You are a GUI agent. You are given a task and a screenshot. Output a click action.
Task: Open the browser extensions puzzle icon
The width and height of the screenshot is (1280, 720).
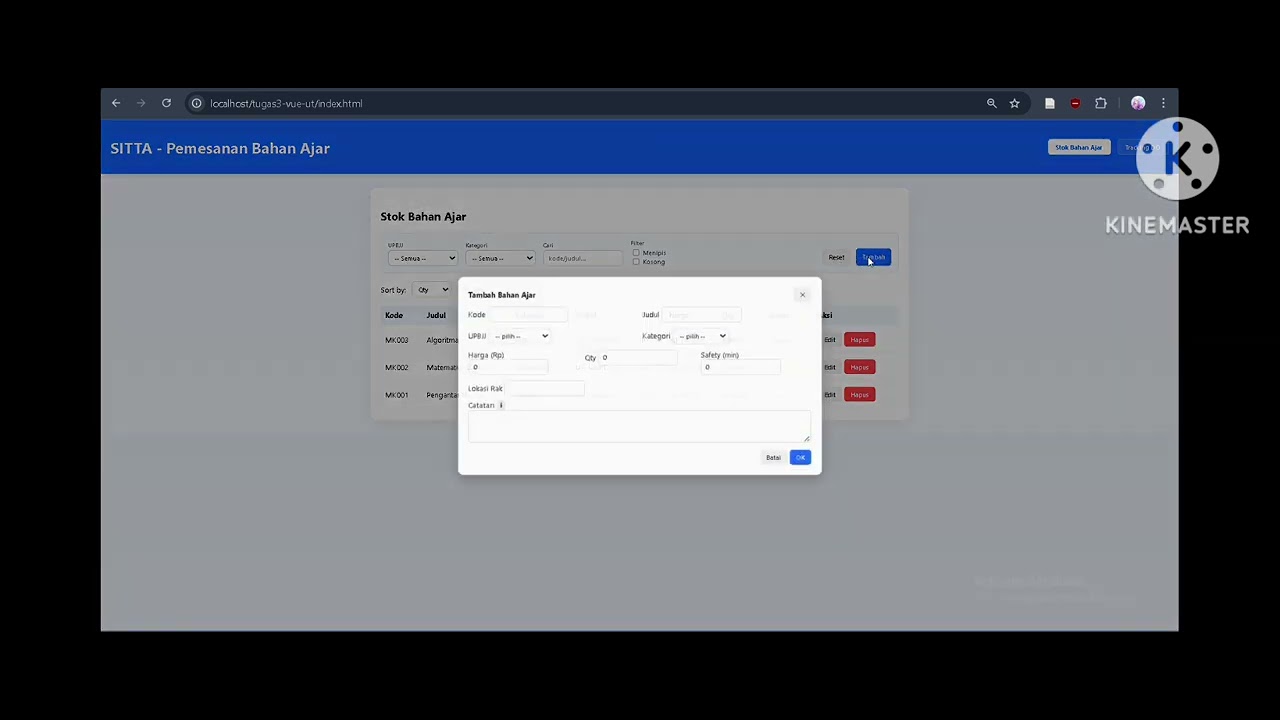coord(1101,103)
